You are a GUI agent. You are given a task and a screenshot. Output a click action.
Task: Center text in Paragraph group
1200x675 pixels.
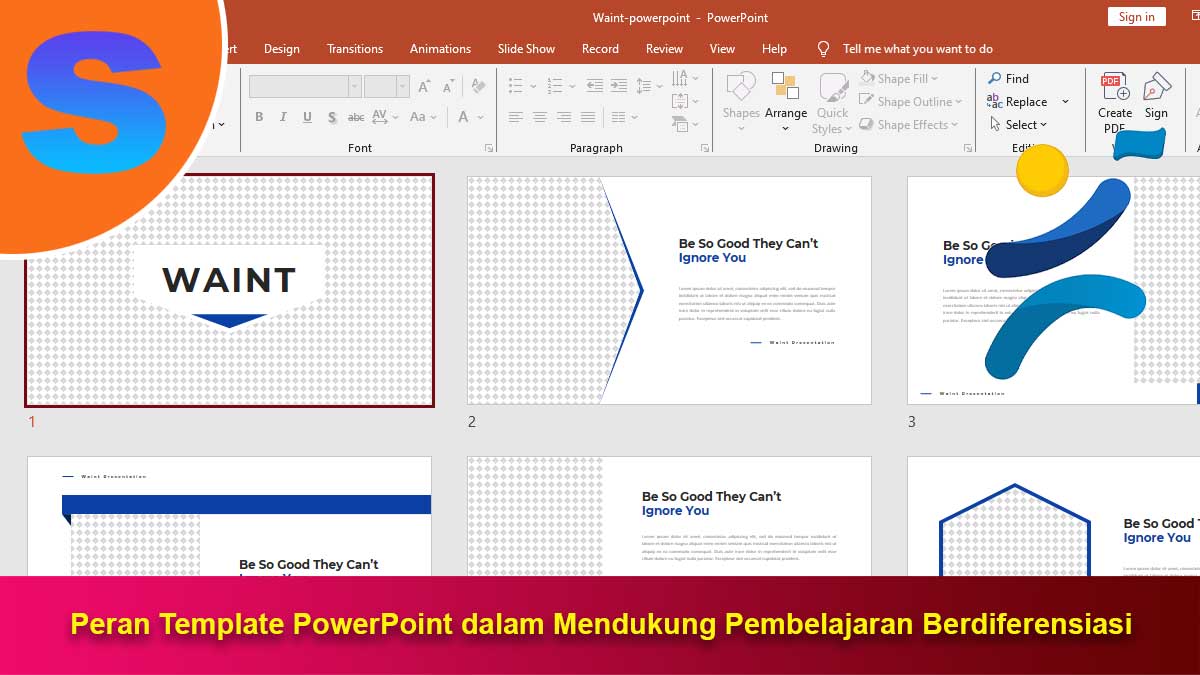pyautogui.click(x=540, y=117)
